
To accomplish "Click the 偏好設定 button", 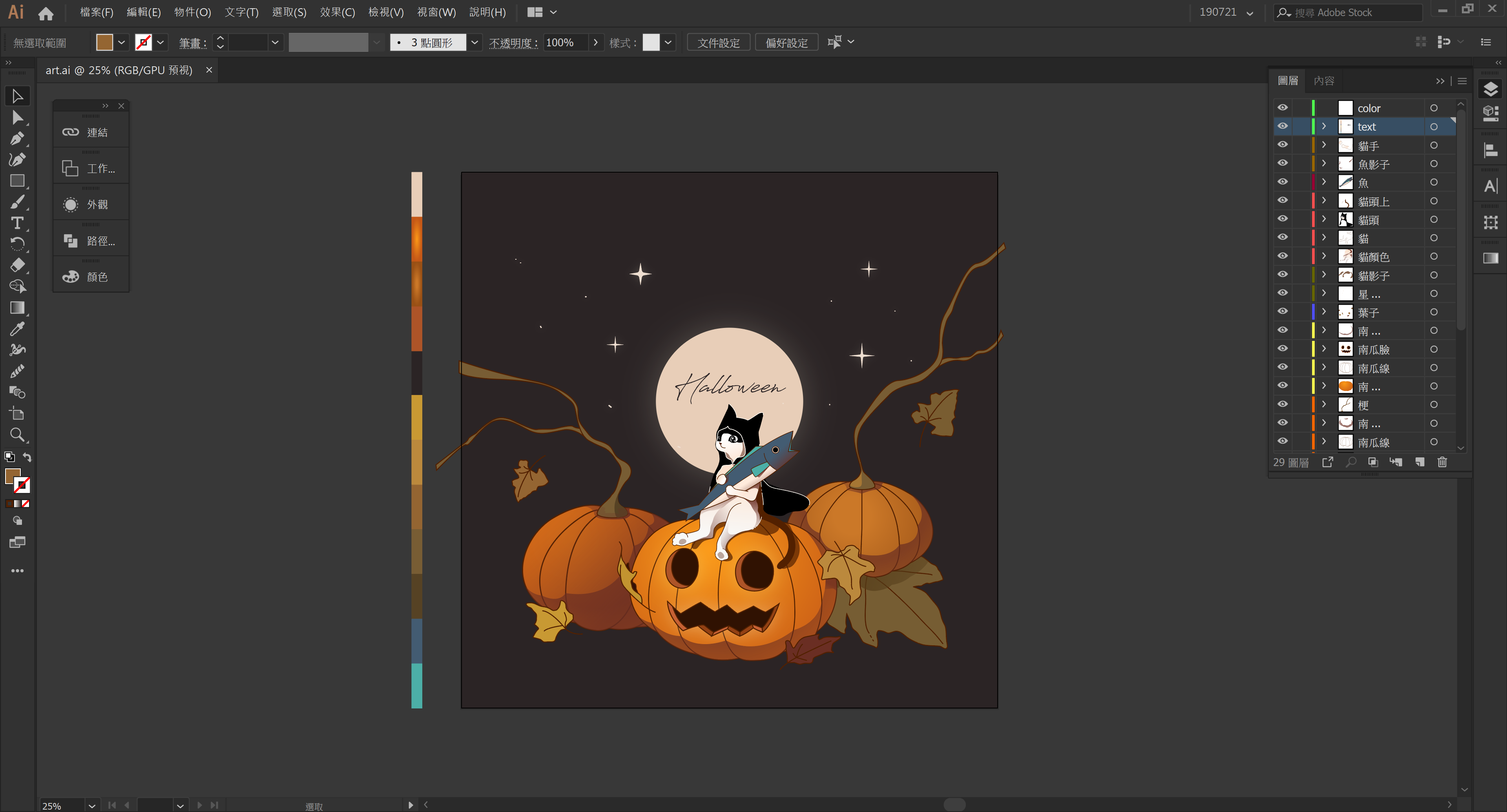I will [x=786, y=43].
